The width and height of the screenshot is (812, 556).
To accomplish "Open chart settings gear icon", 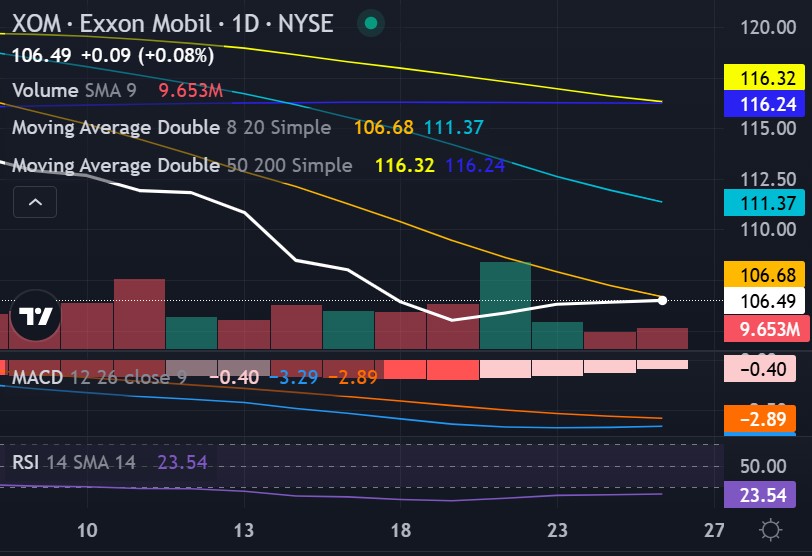I will pos(771,530).
